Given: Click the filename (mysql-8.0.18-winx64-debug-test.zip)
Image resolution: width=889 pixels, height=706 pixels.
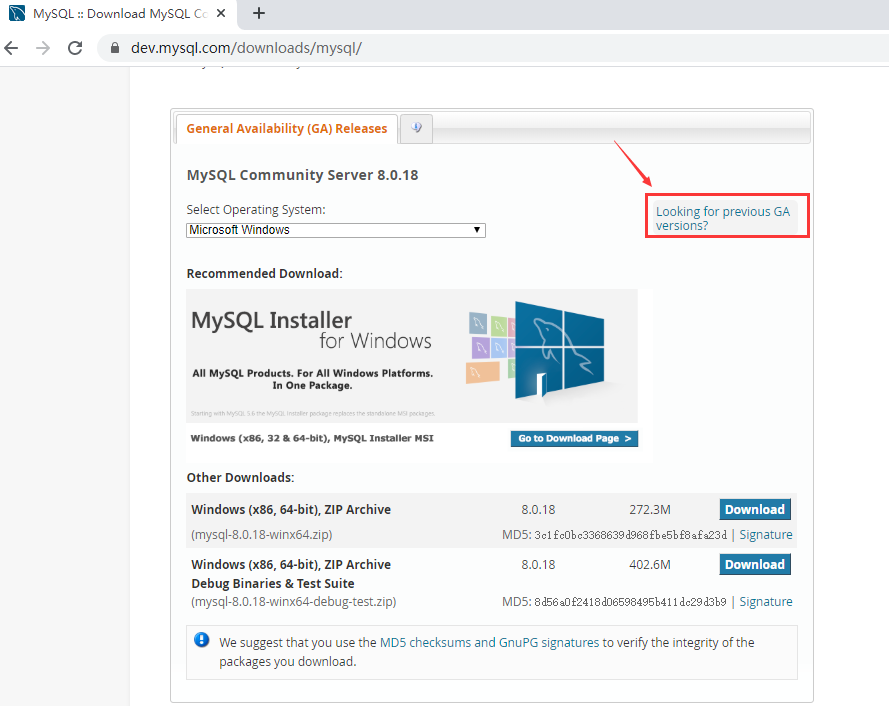Looking at the screenshot, I should (294, 602).
